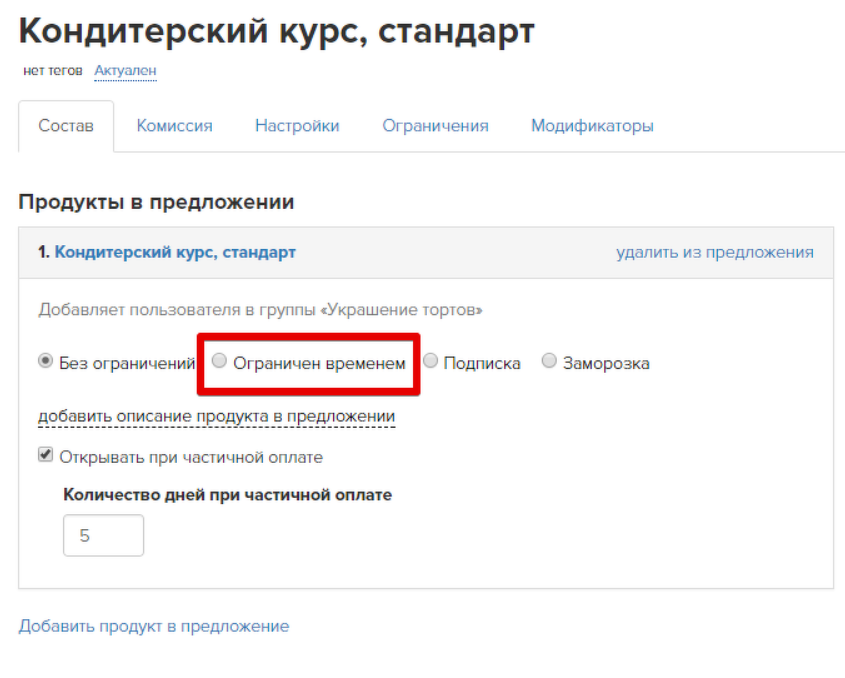The width and height of the screenshot is (845, 678).
Task: Pick the Заморозка radio option
Action: [549, 361]
